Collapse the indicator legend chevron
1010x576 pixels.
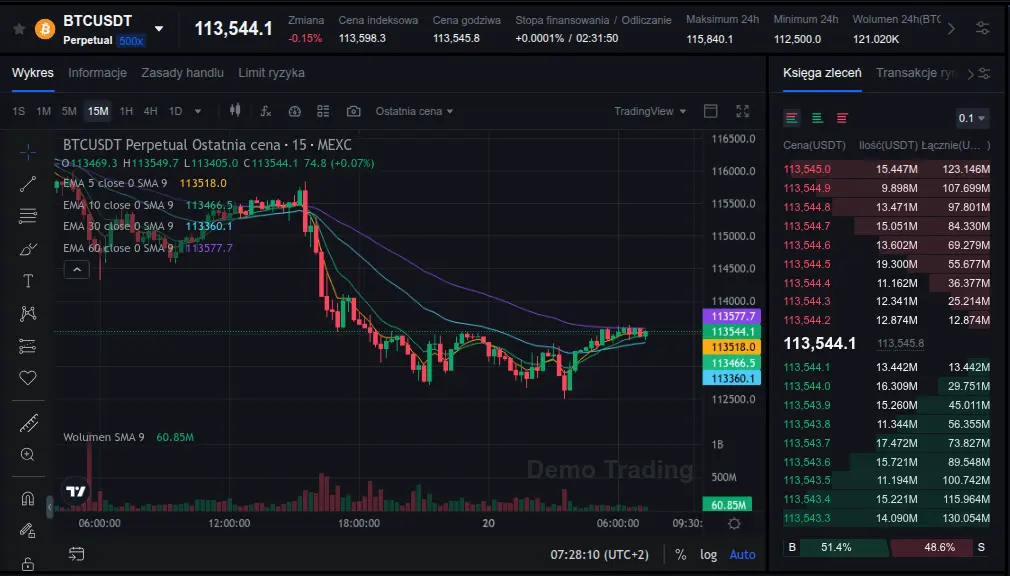[x=77, y=269]
